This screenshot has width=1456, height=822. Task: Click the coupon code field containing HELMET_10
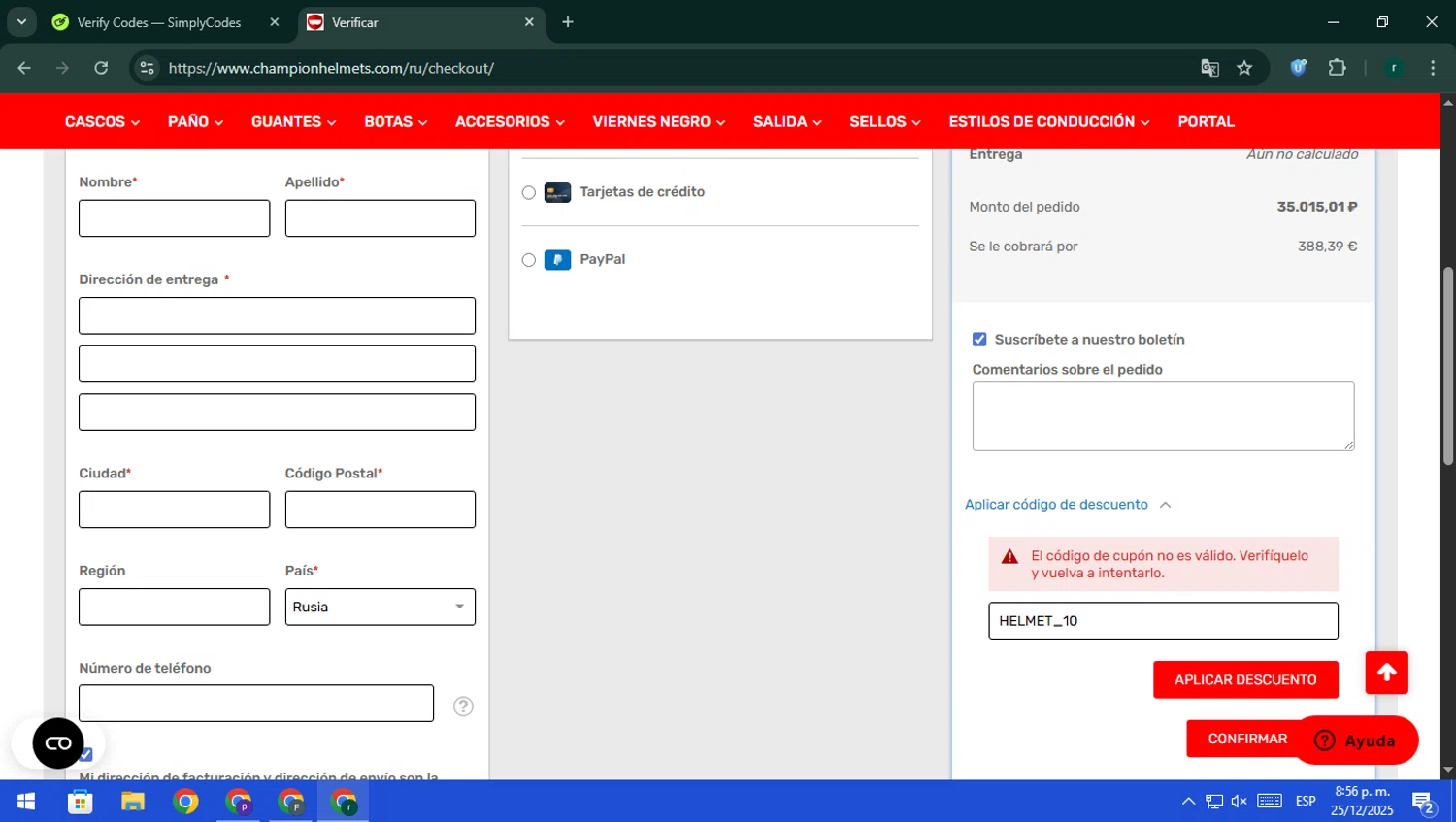(x=1163, y=621)
